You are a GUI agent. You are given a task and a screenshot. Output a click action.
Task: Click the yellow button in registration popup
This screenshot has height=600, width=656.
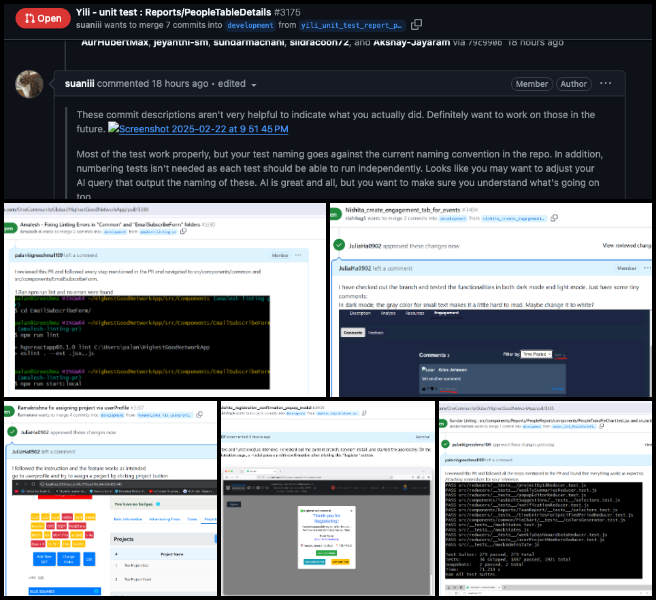[x=340, y=562]
